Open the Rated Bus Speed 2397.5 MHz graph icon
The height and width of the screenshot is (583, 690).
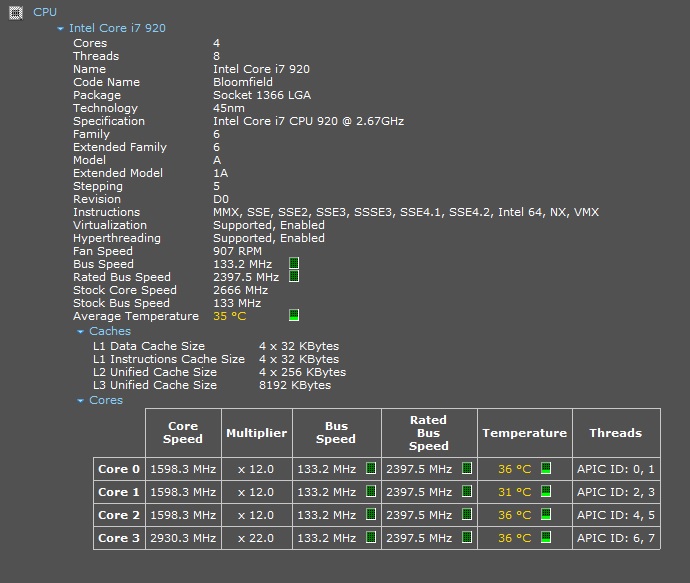(294, 276)
